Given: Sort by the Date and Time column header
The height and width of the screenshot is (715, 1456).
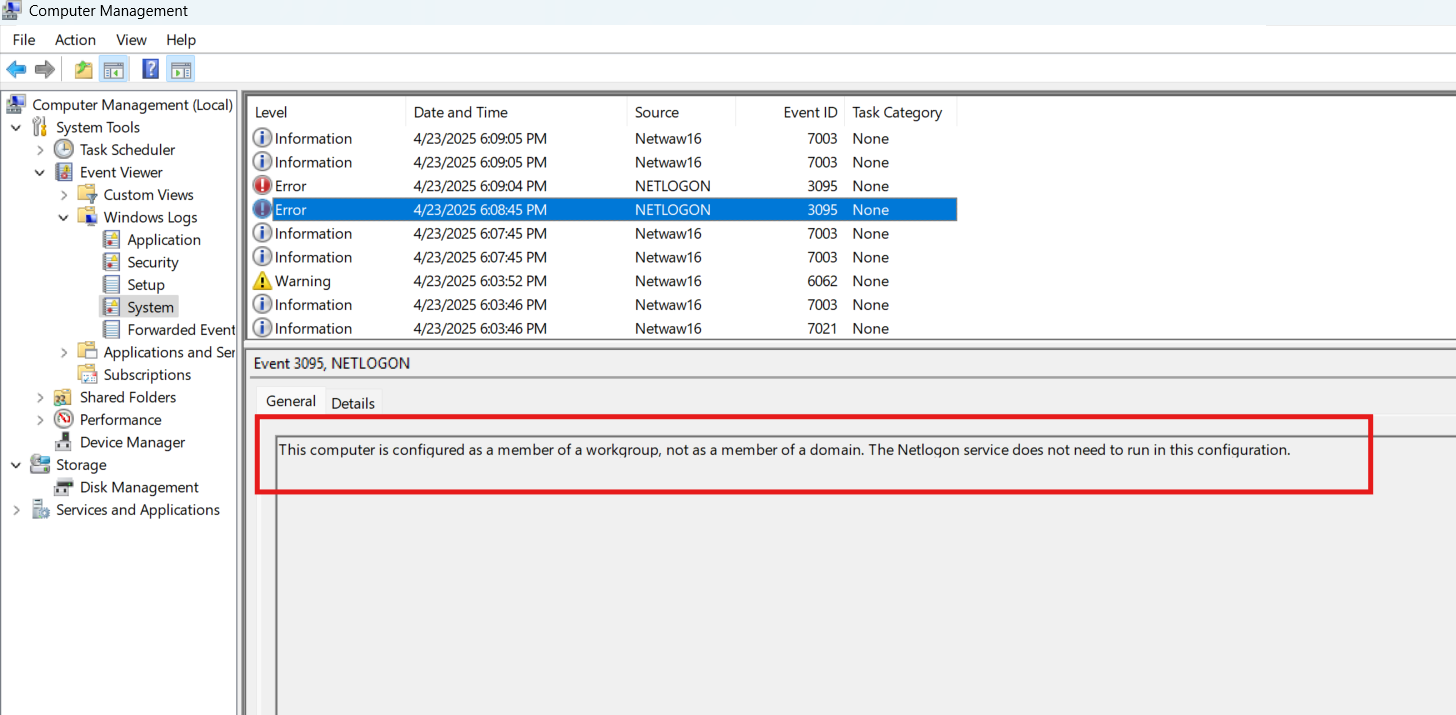Looking at the screenshot, I should pyautogui.click(x=516, y=112).
